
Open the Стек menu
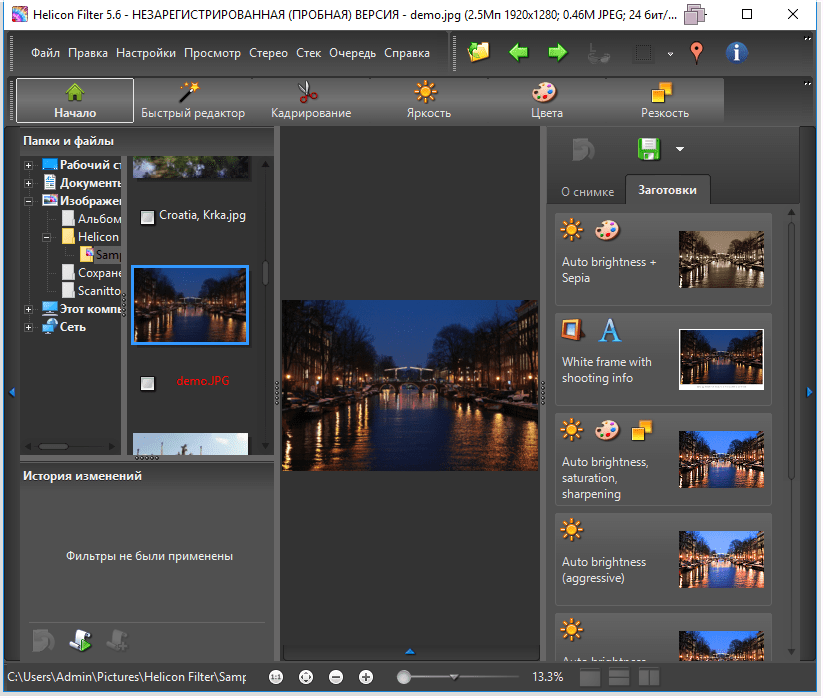pyautogui.click(x=309, y=53)
